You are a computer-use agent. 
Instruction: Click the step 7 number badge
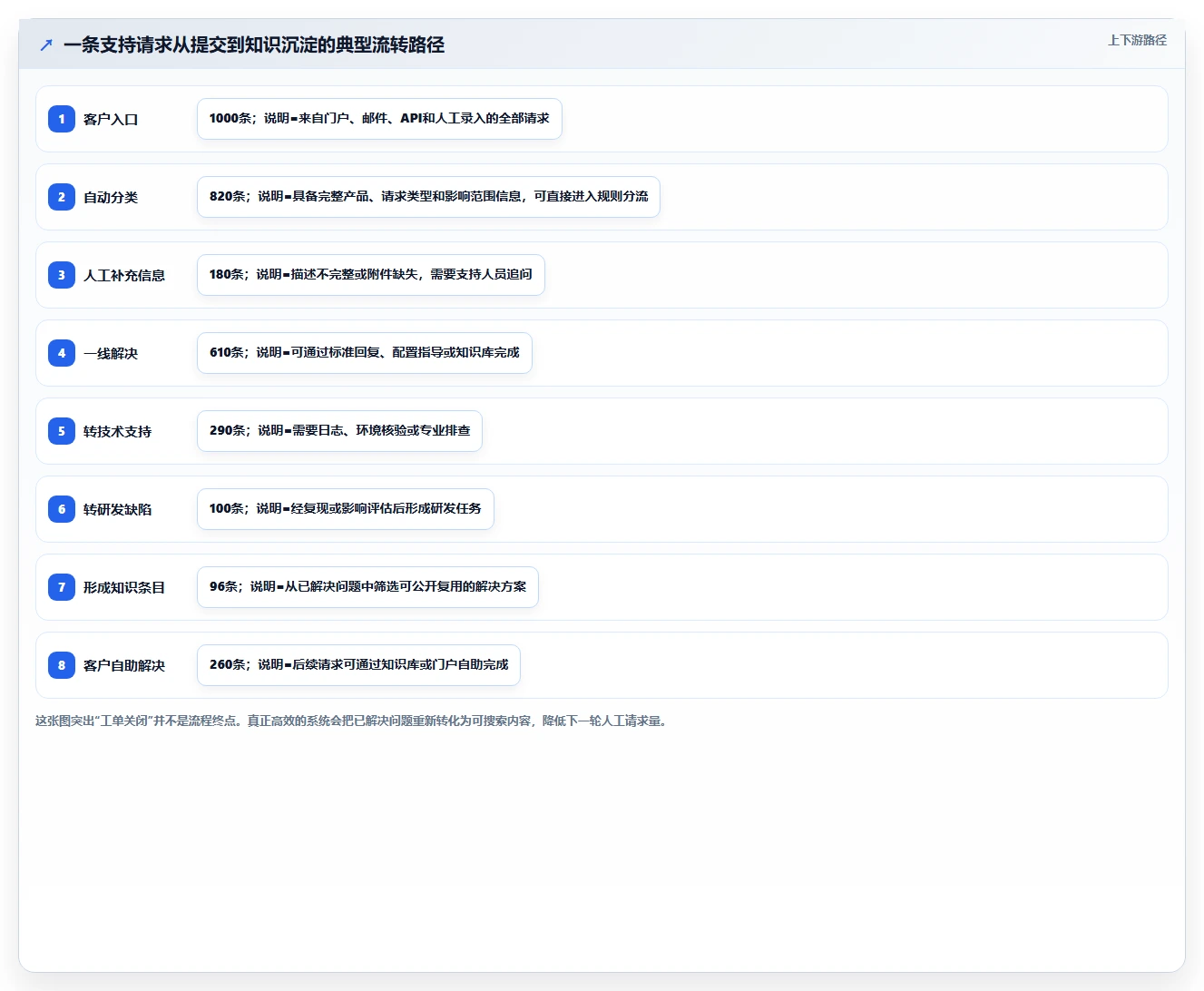tap(62, 587)
